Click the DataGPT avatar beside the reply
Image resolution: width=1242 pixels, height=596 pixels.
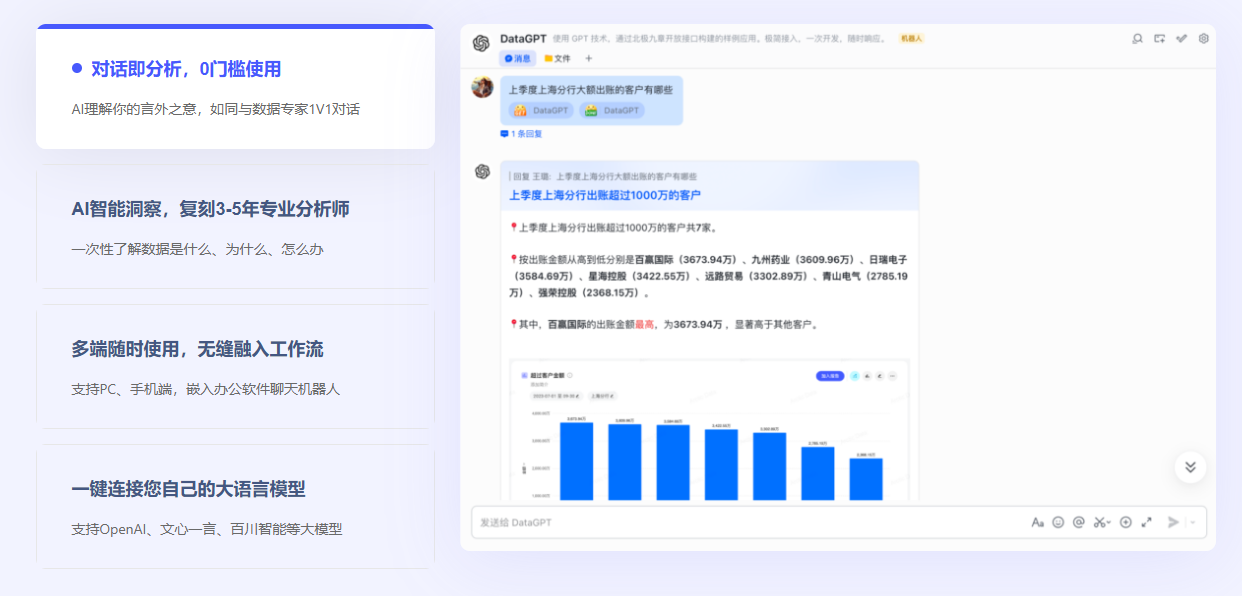(483, 172)
